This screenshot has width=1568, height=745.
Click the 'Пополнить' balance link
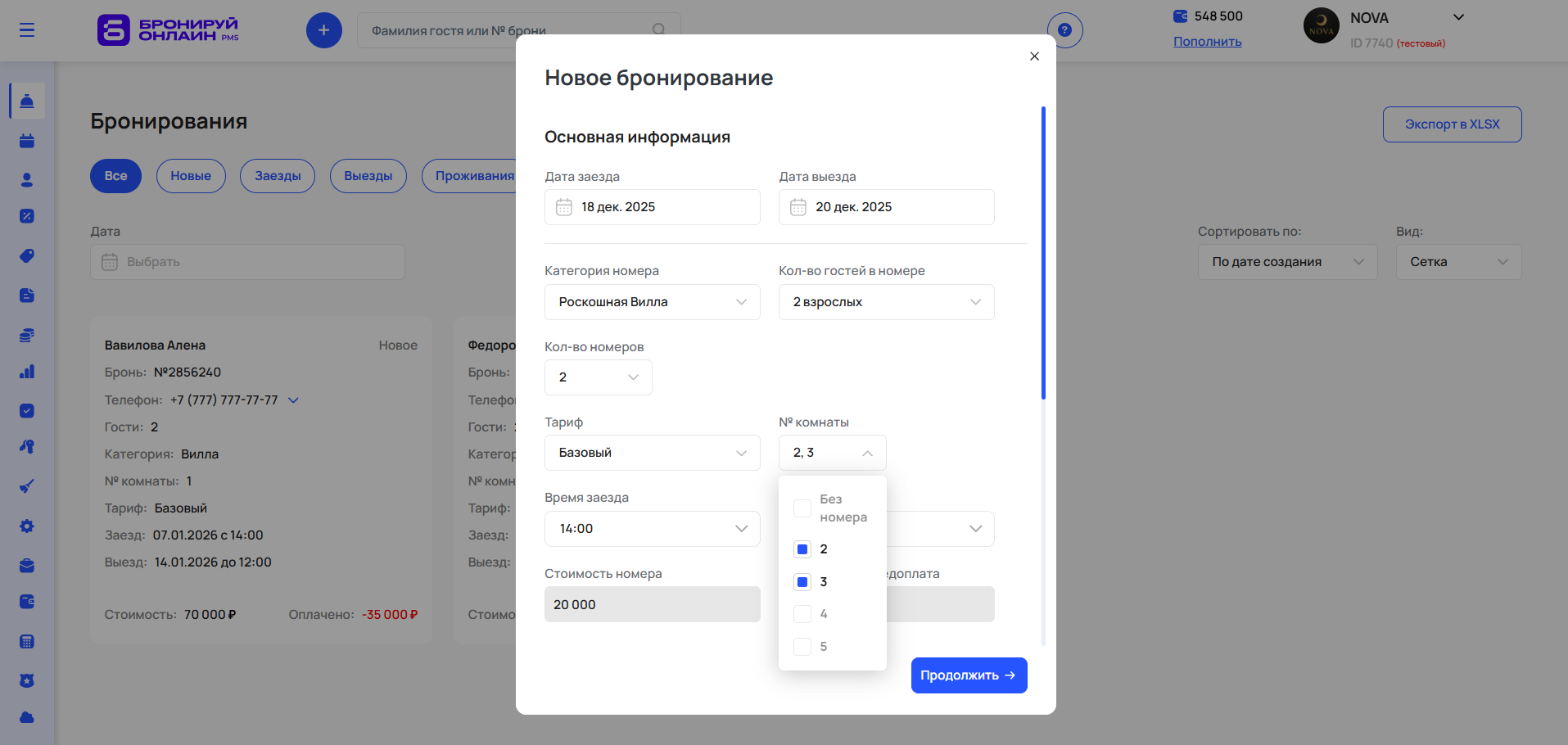pyautogui.click(x=1207, y=42)
